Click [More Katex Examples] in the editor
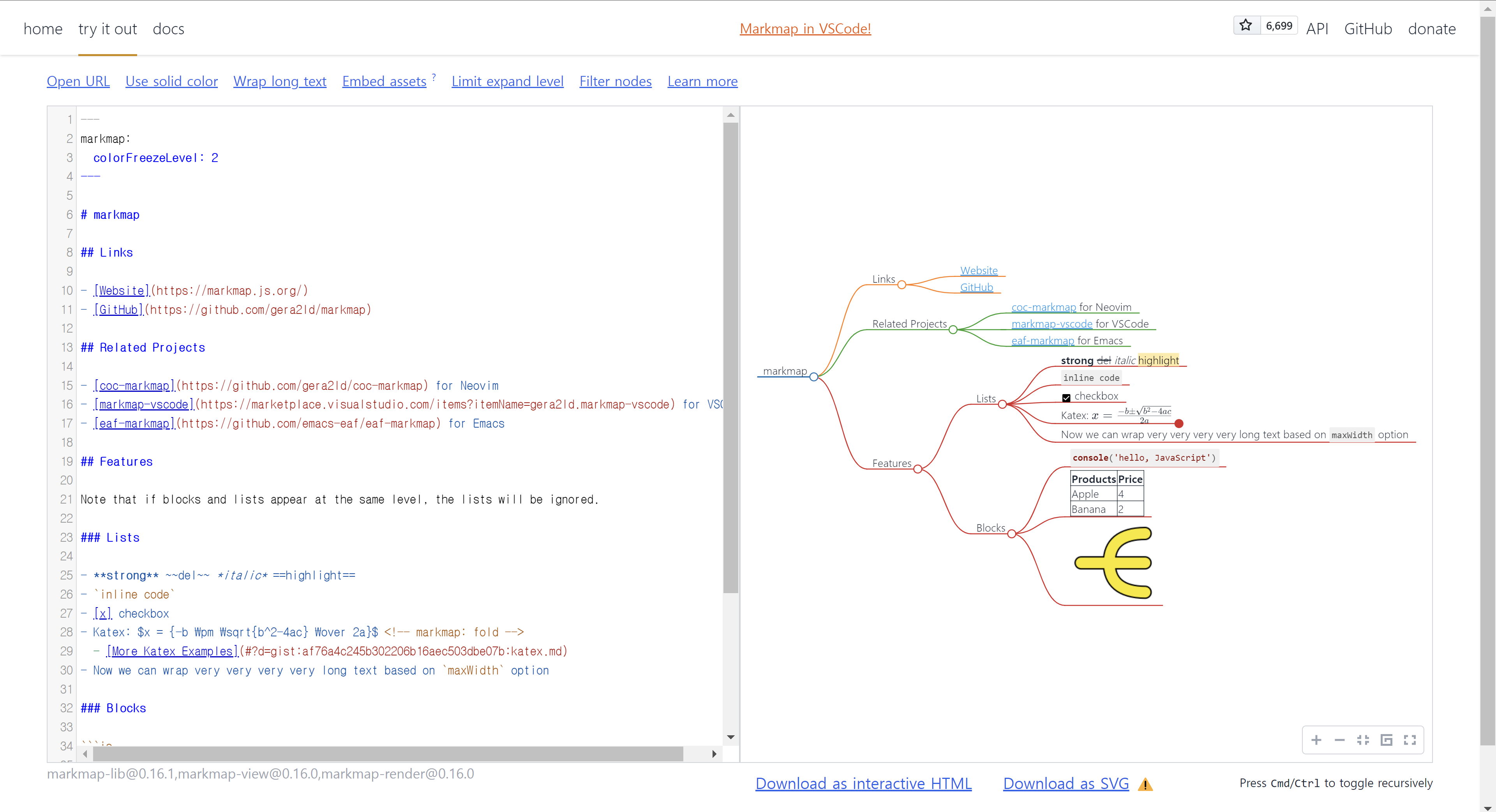1496x812 pixels. [x=173, y=651]
